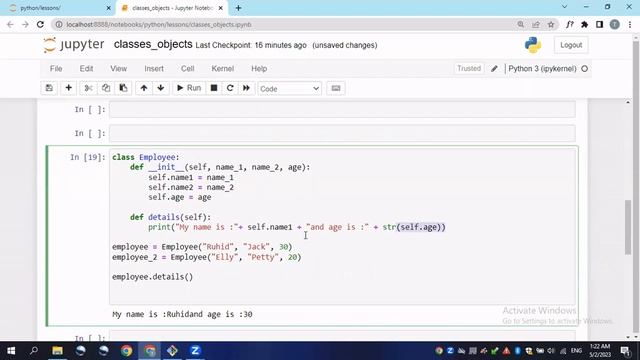The width and height of the screenshot is (640, 360).
Task: Click the Trusted notebook indicator
Action: point(469,69)
